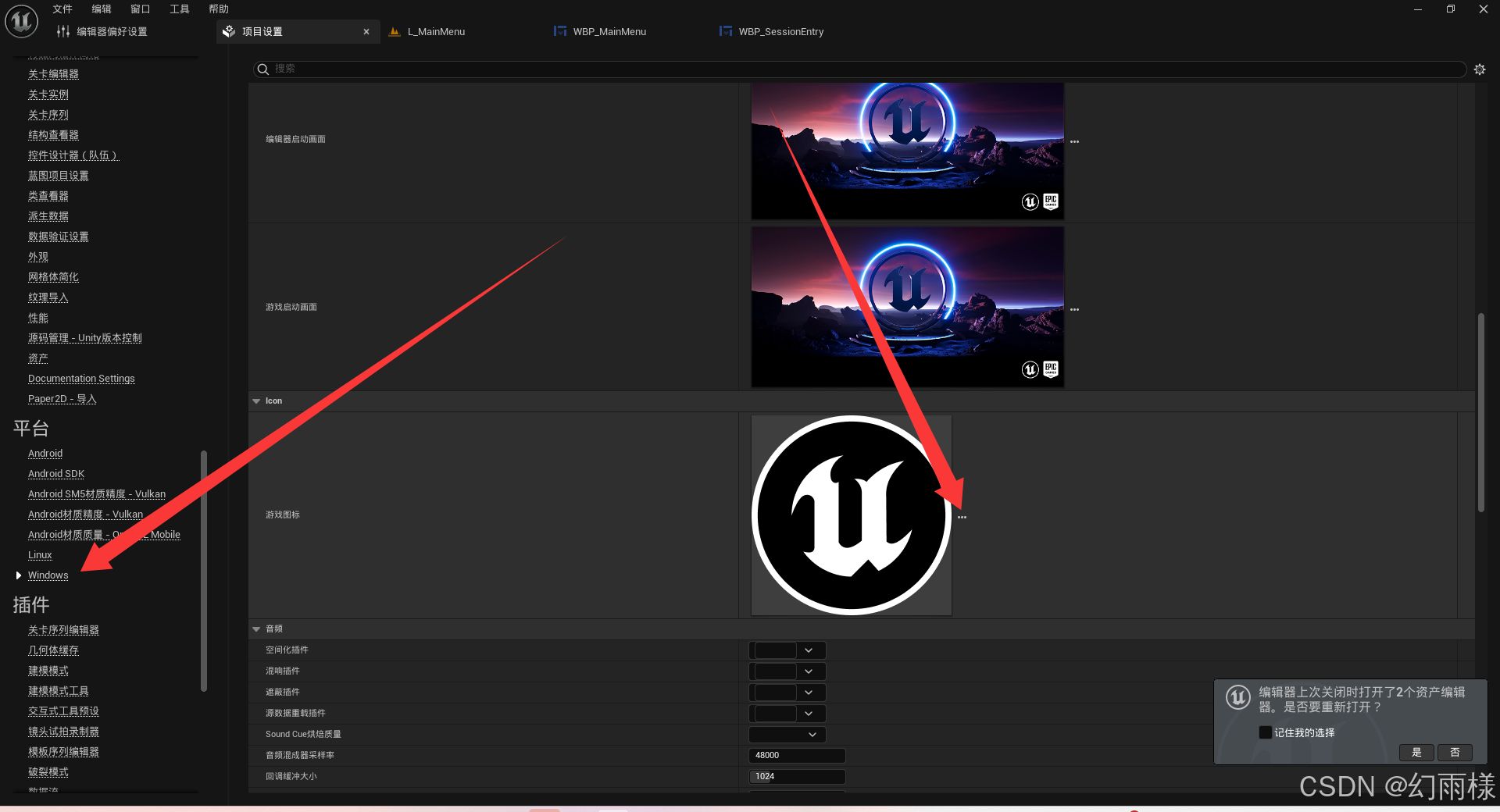Image resolution: width=1500 pixels, height=812 pixels.
Task: Click ellipsis button next to game icon
Action: click(962, 517)
